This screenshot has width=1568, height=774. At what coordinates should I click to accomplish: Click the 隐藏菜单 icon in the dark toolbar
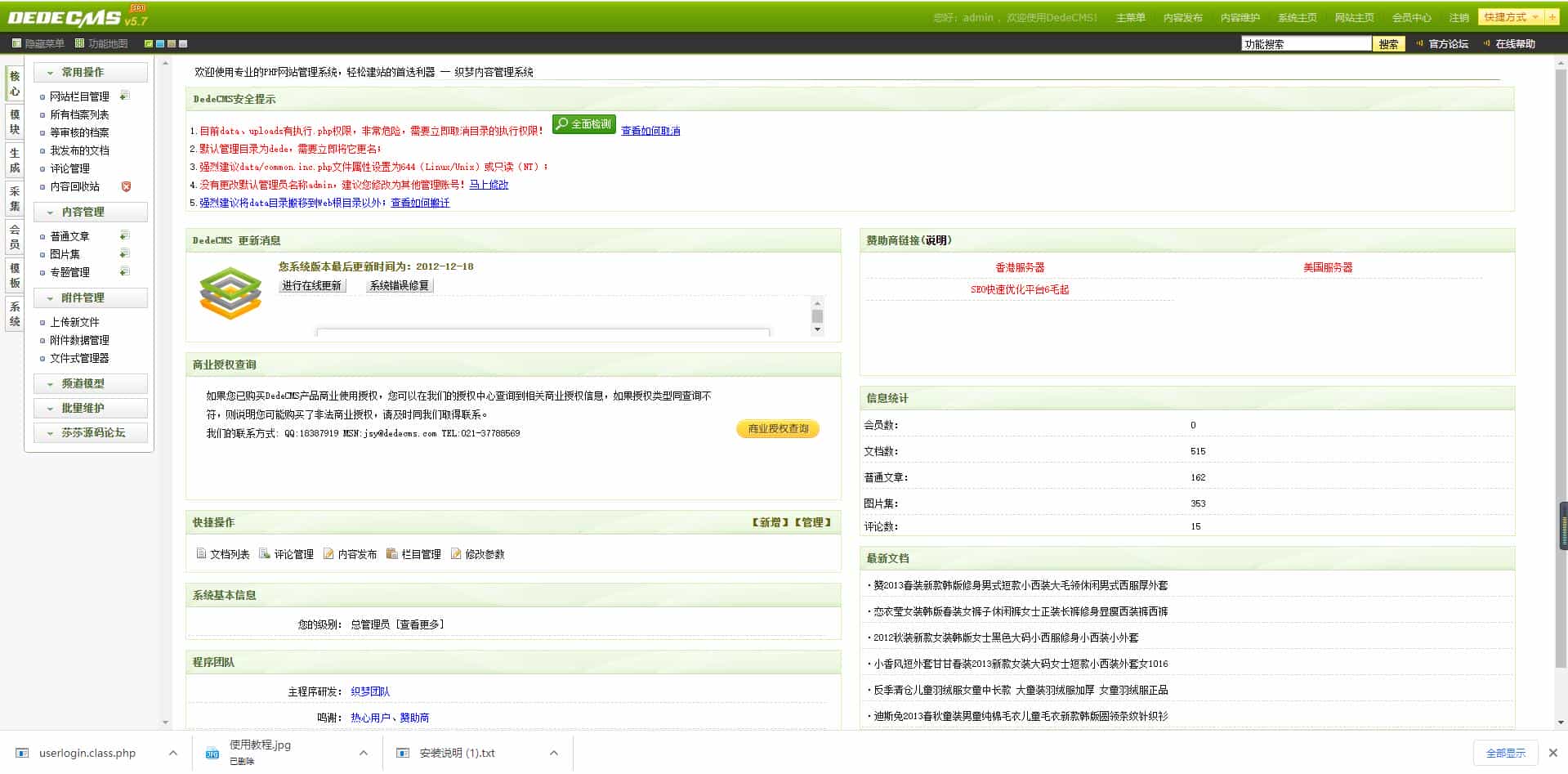tap(16, 43)
